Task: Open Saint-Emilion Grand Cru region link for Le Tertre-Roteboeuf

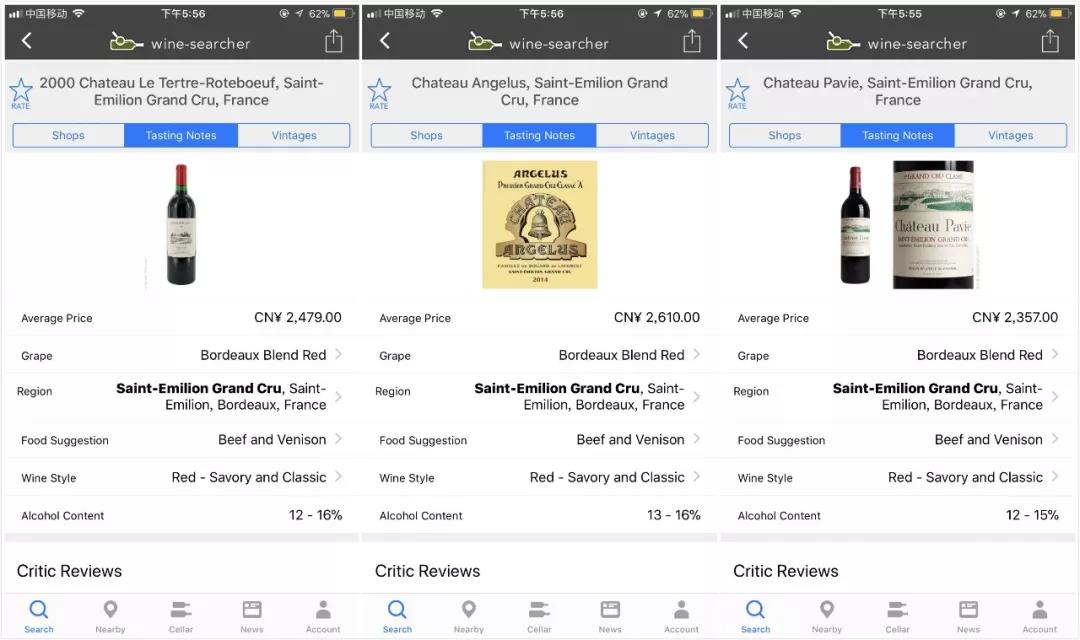Action: (199, 388)
